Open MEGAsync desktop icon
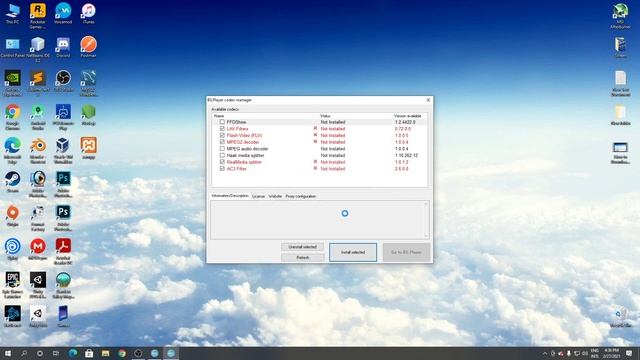The image size is (640, 360). point(38,249)
